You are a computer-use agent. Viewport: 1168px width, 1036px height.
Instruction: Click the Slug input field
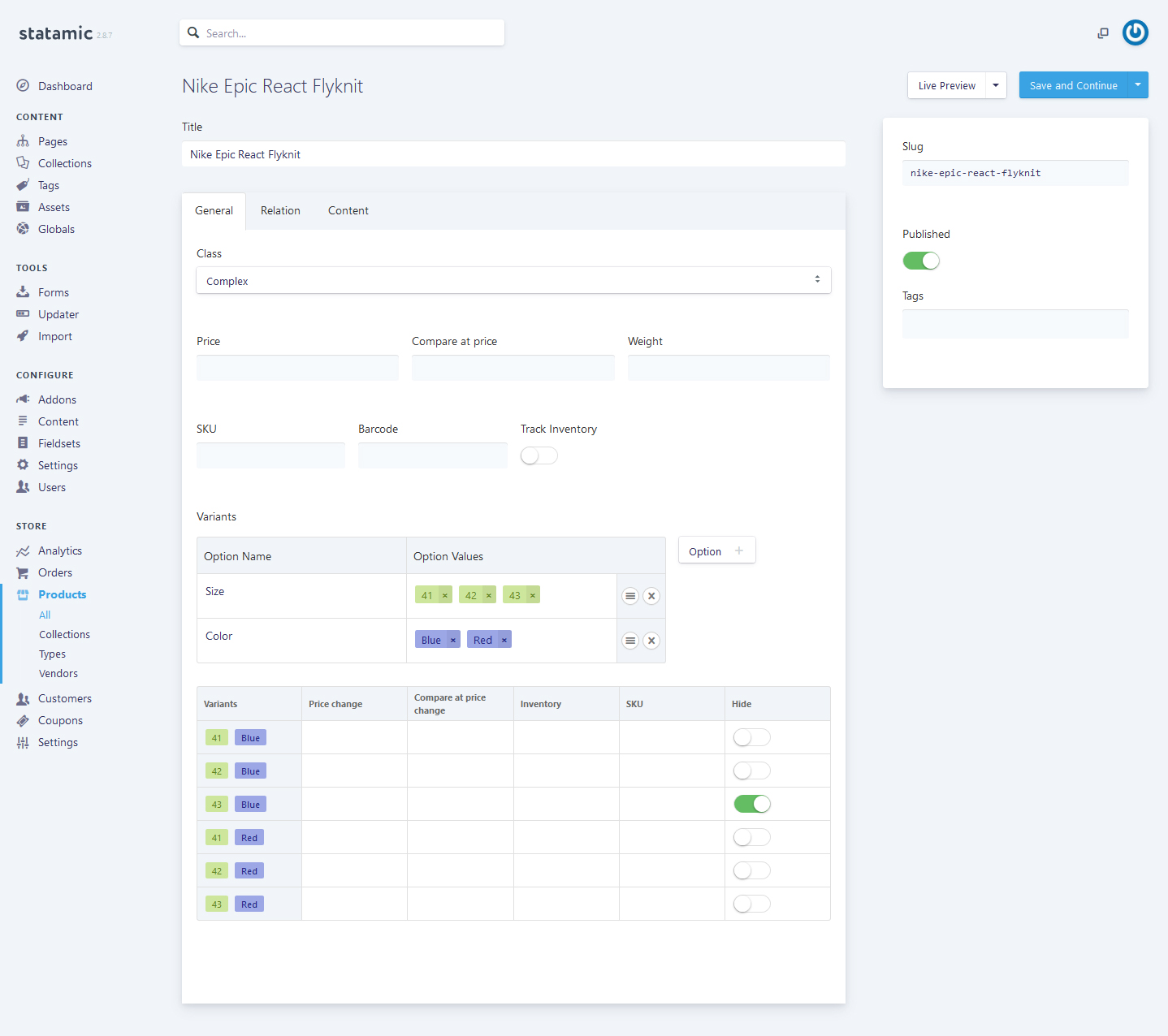coord(1015,173)
